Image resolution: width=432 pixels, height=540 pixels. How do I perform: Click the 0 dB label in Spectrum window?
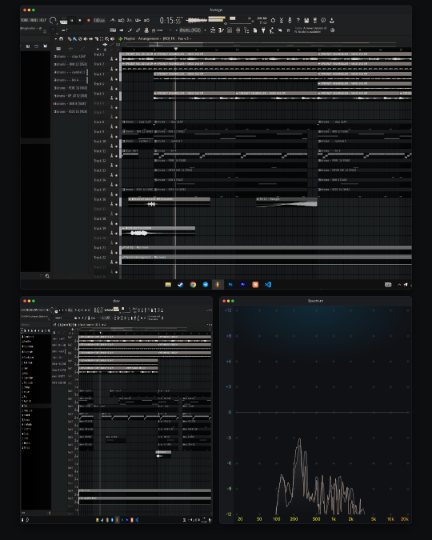(230, 412)
